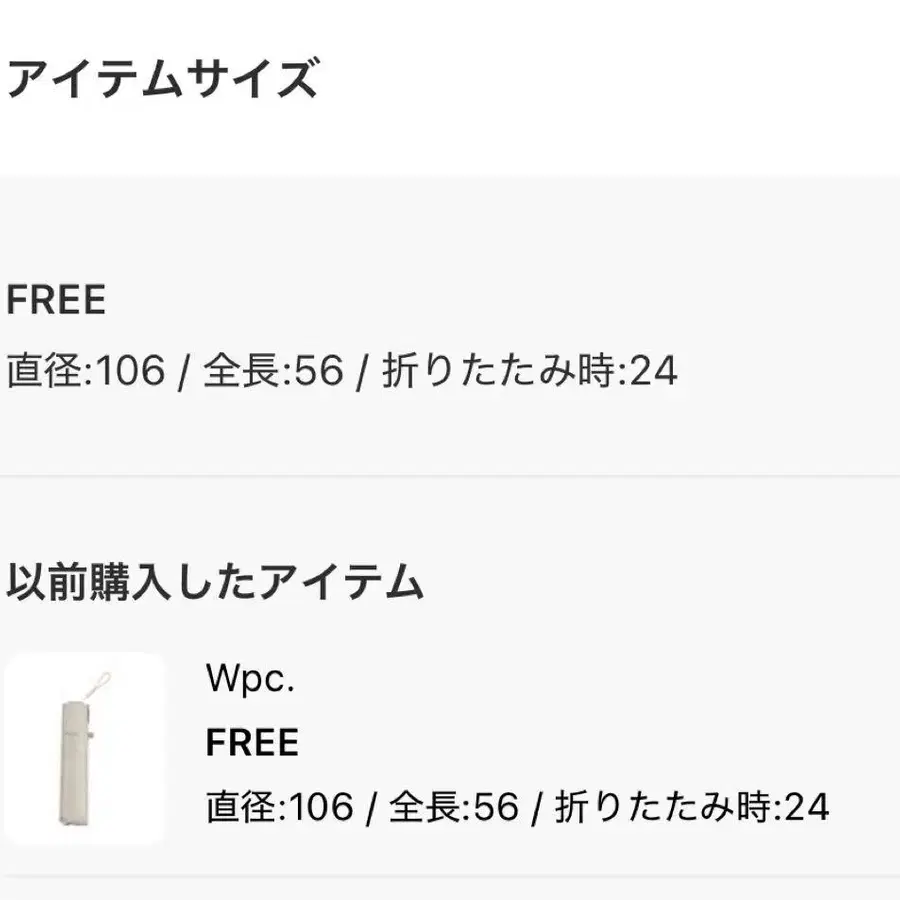Tap 折りたたみ時 in the purchased Wpc. item
This screenshot has width=900, height=900.
coord(663,806)
